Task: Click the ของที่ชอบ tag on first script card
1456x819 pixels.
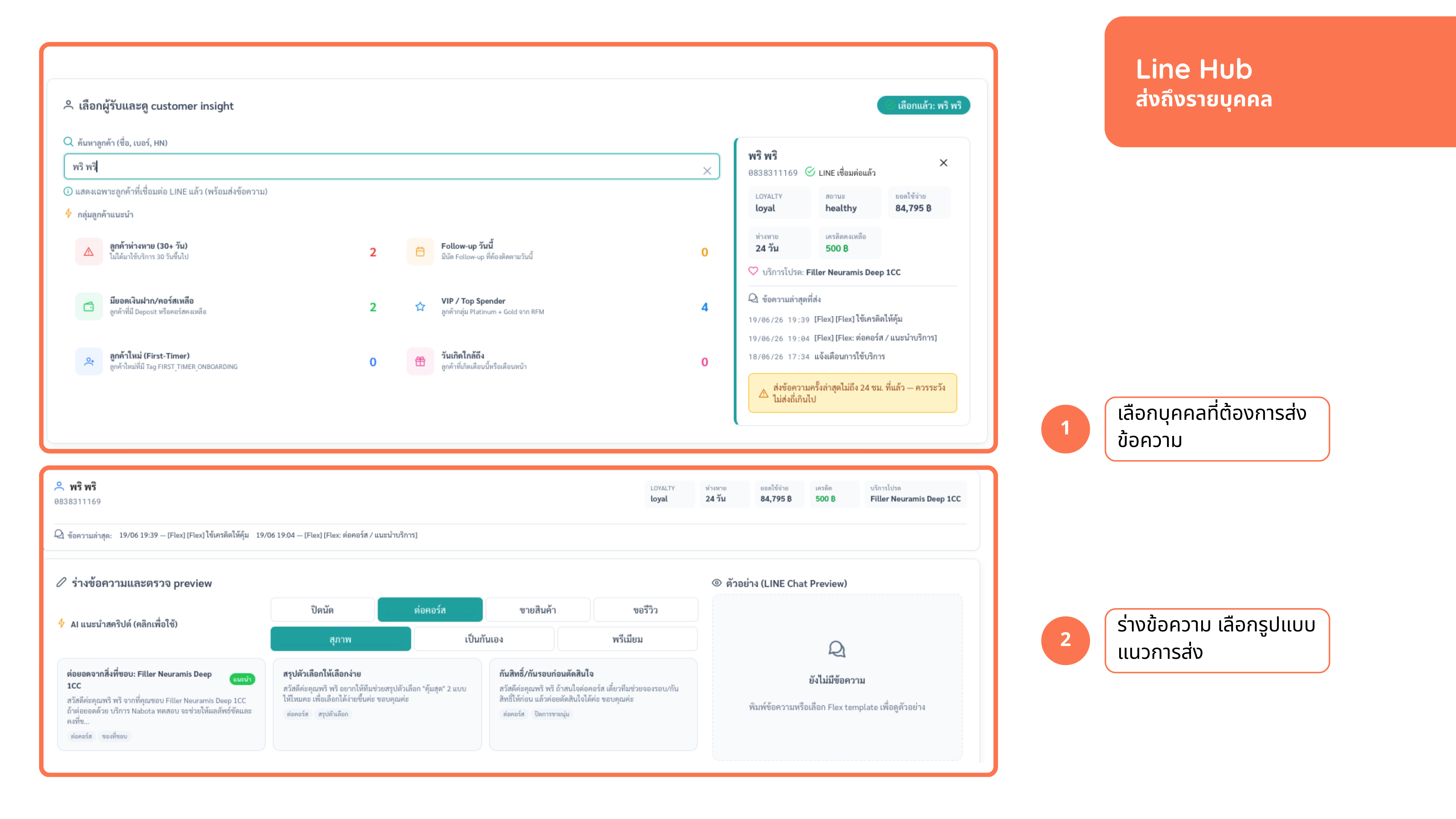Action: tap(115, 736)
